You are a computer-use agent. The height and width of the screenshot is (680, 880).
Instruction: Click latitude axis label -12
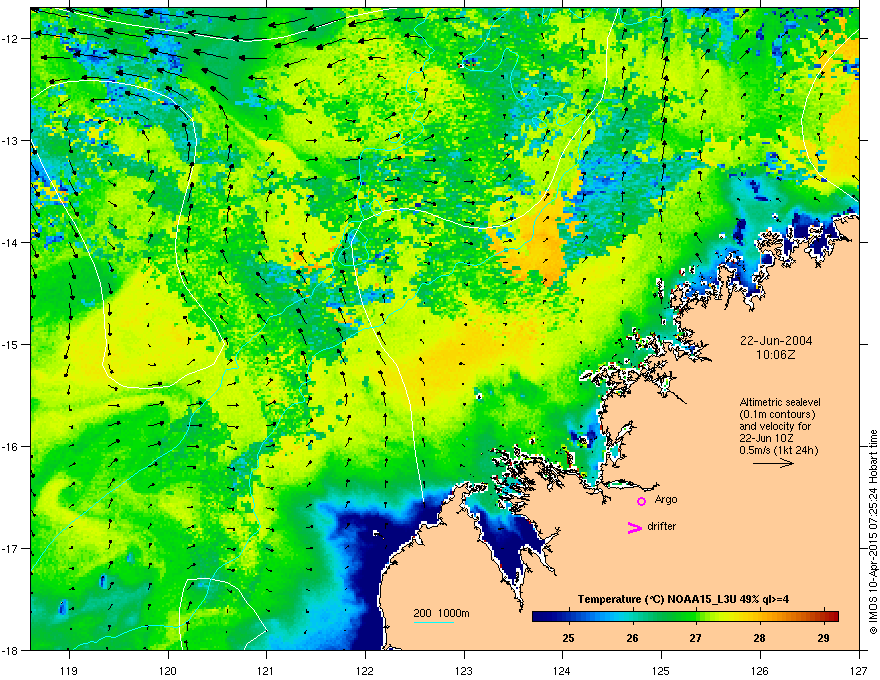(11, 39)
